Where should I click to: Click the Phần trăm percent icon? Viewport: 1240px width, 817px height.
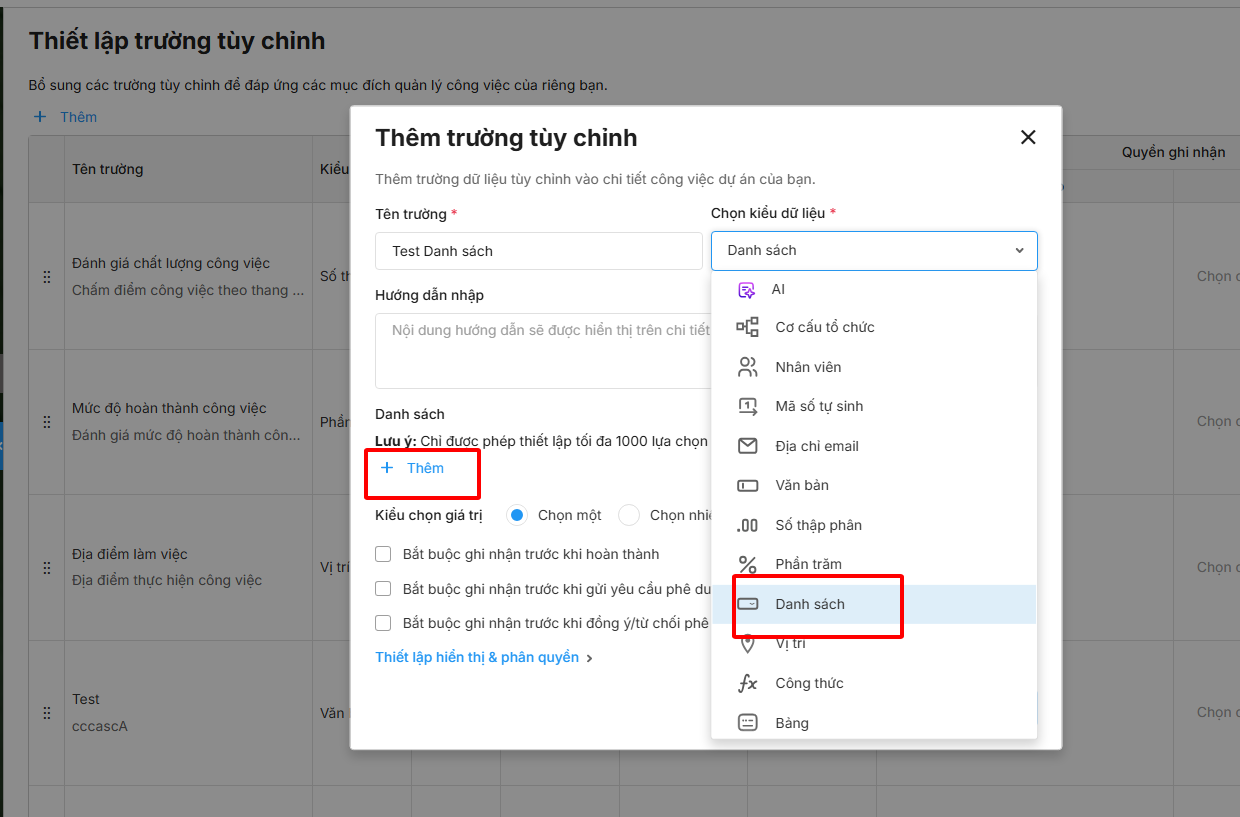[747, 564]
